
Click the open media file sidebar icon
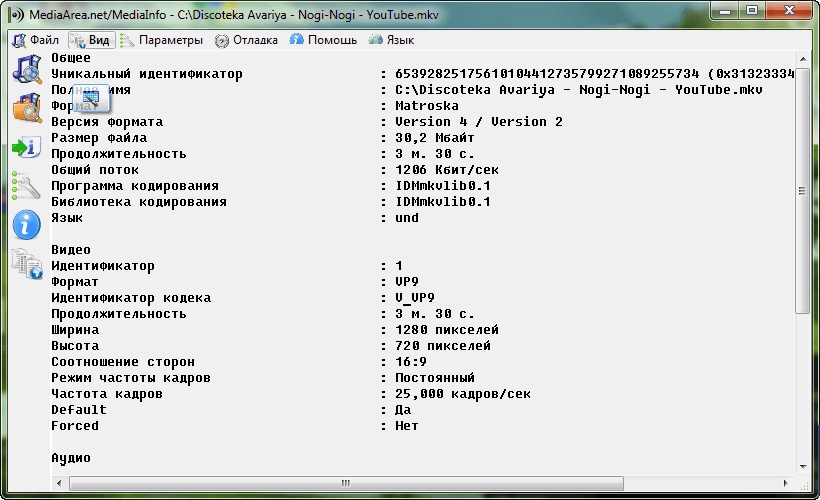[27, 69]
